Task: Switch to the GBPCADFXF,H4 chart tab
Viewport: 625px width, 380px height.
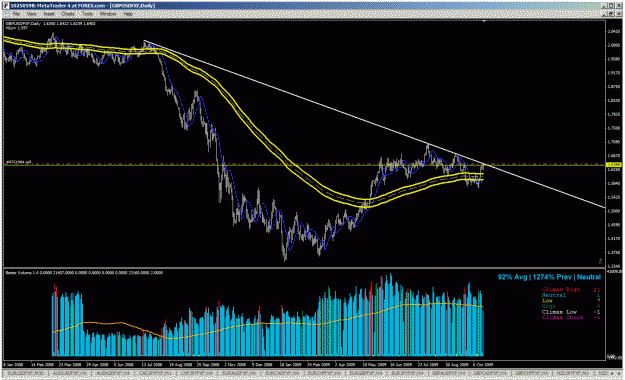Action: coord(490,373)
